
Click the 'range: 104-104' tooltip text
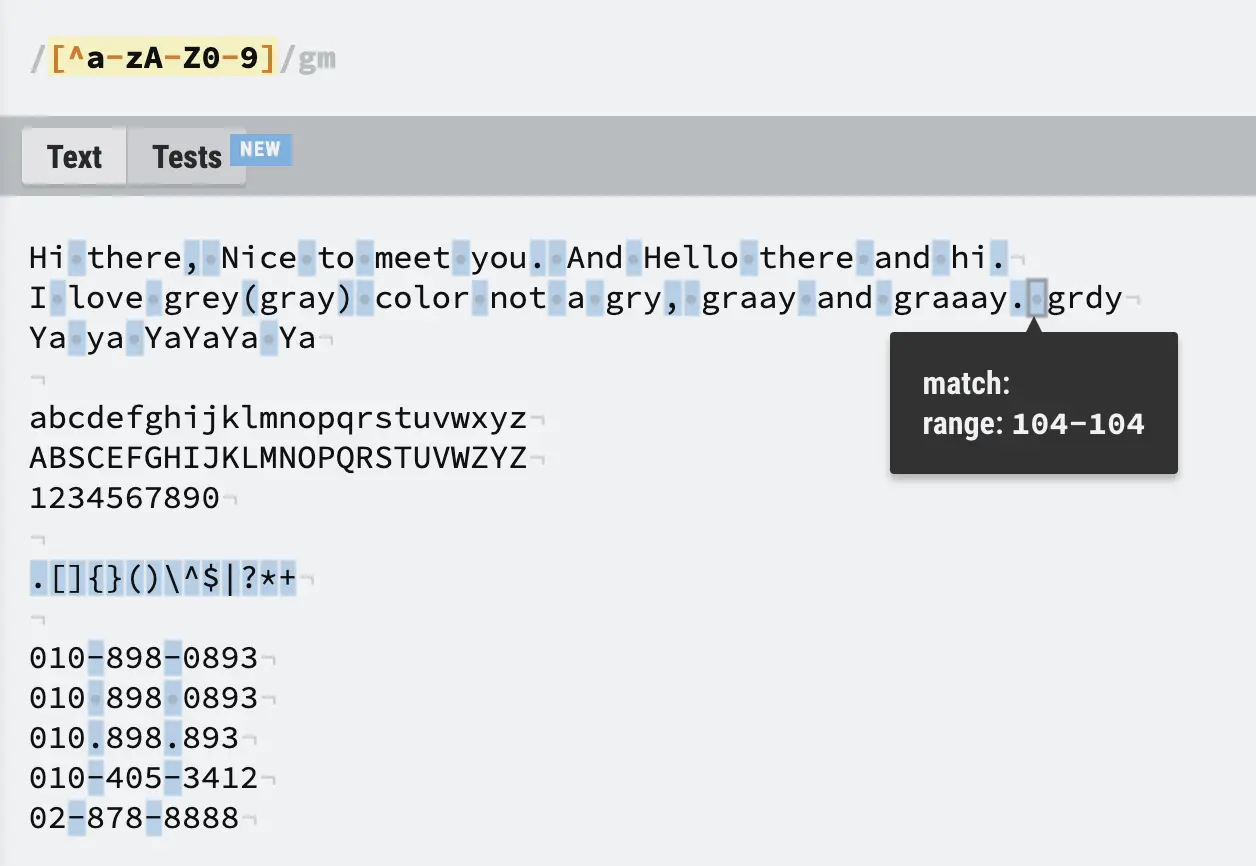click(1033, 424)
